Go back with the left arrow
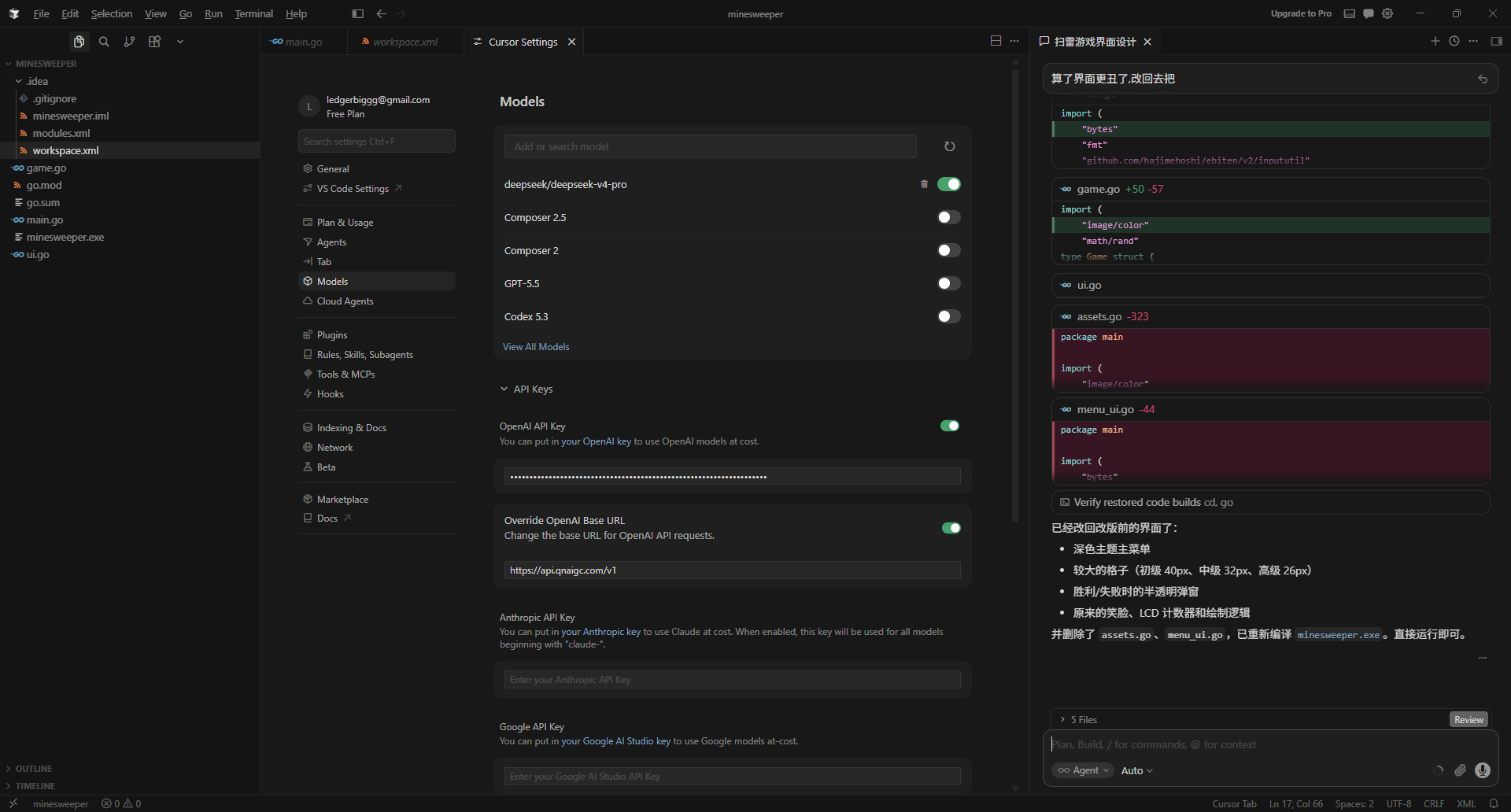Screen dimensions: 1511x812 [x=382, y=13]
